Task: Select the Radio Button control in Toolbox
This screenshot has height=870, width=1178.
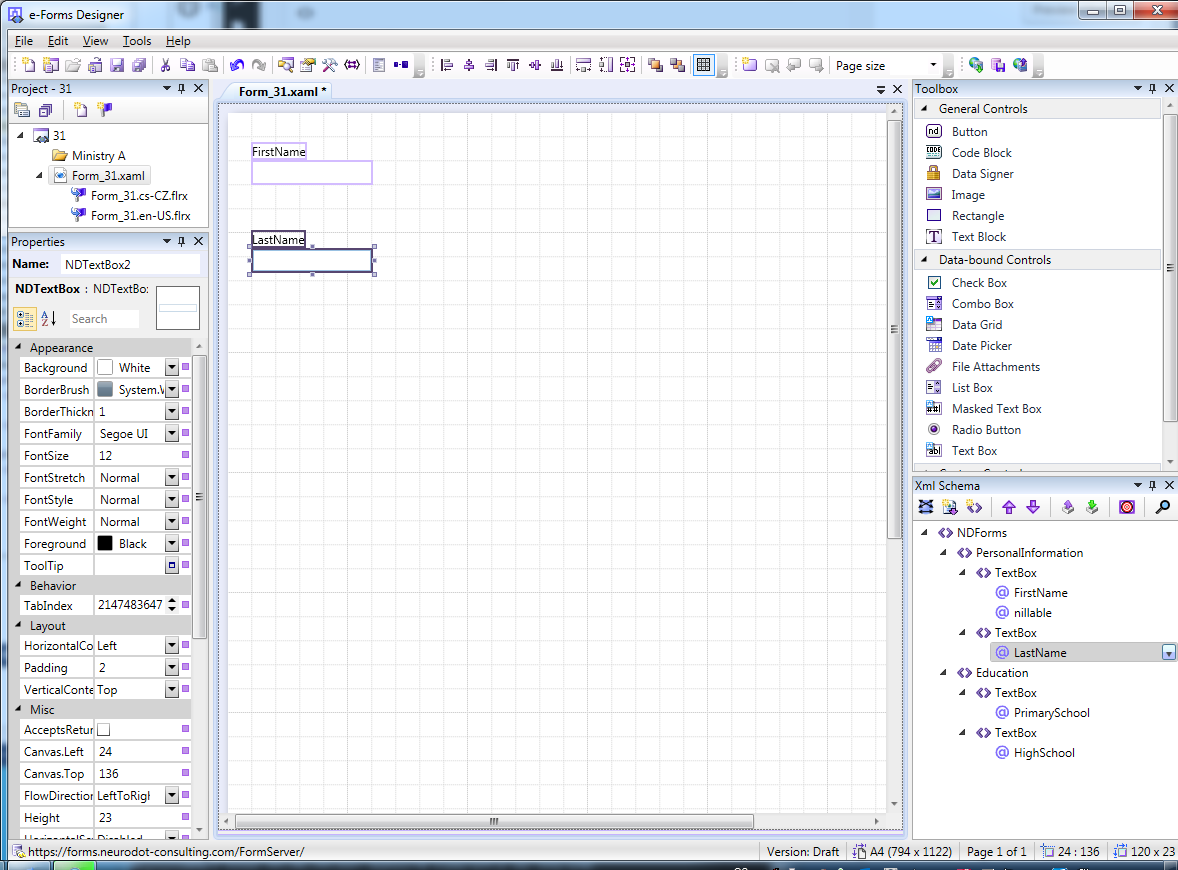Action: [986, 430]
